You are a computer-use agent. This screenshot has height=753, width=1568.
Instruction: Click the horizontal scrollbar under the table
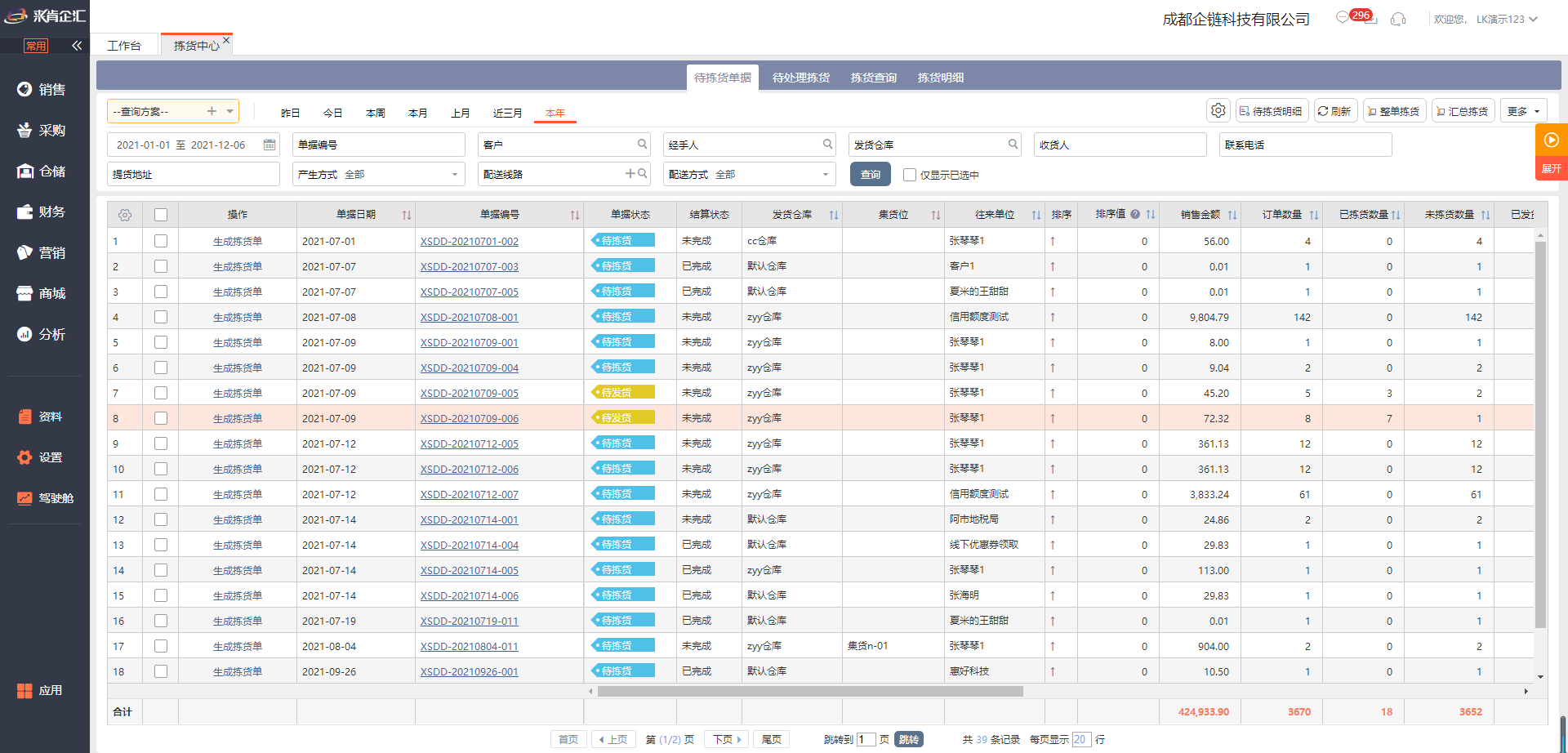point(810,691)
